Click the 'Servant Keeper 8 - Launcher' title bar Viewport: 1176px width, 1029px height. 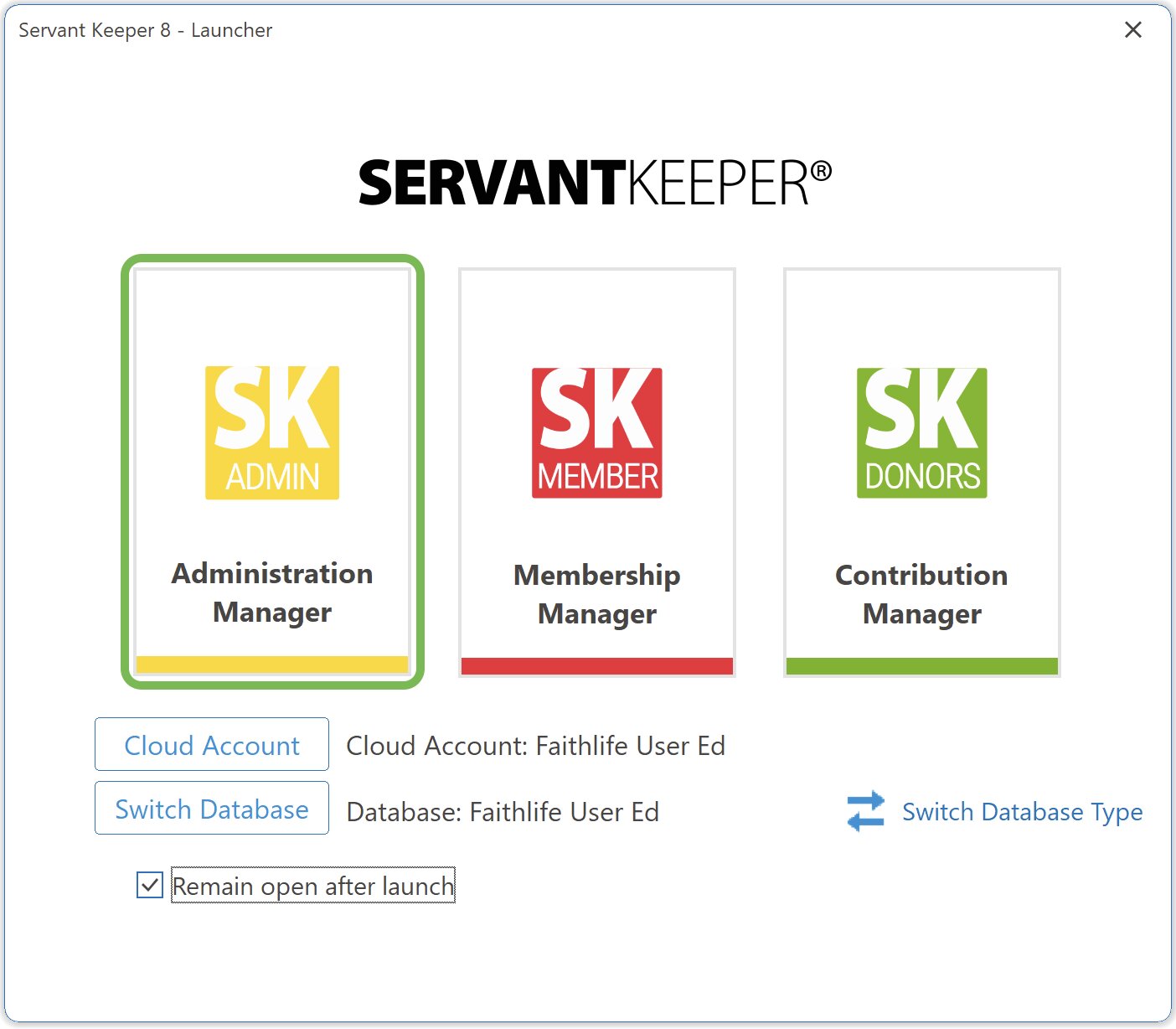point(146,30)
